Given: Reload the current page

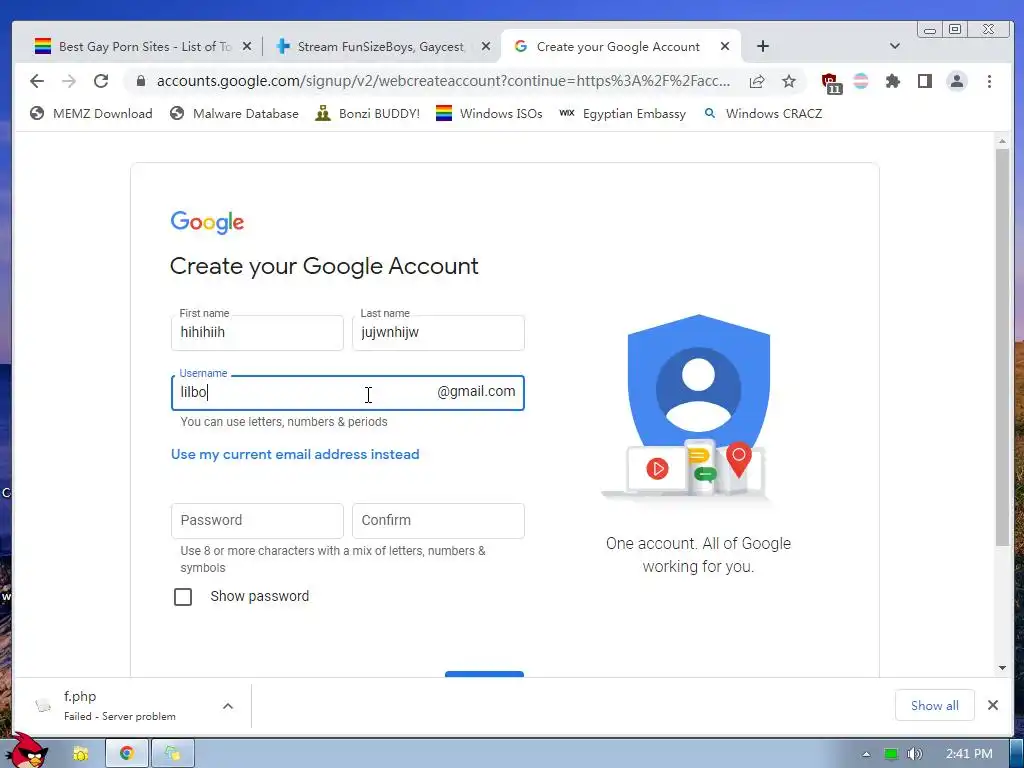Looking at the screenshot, I should click(101, 81).
